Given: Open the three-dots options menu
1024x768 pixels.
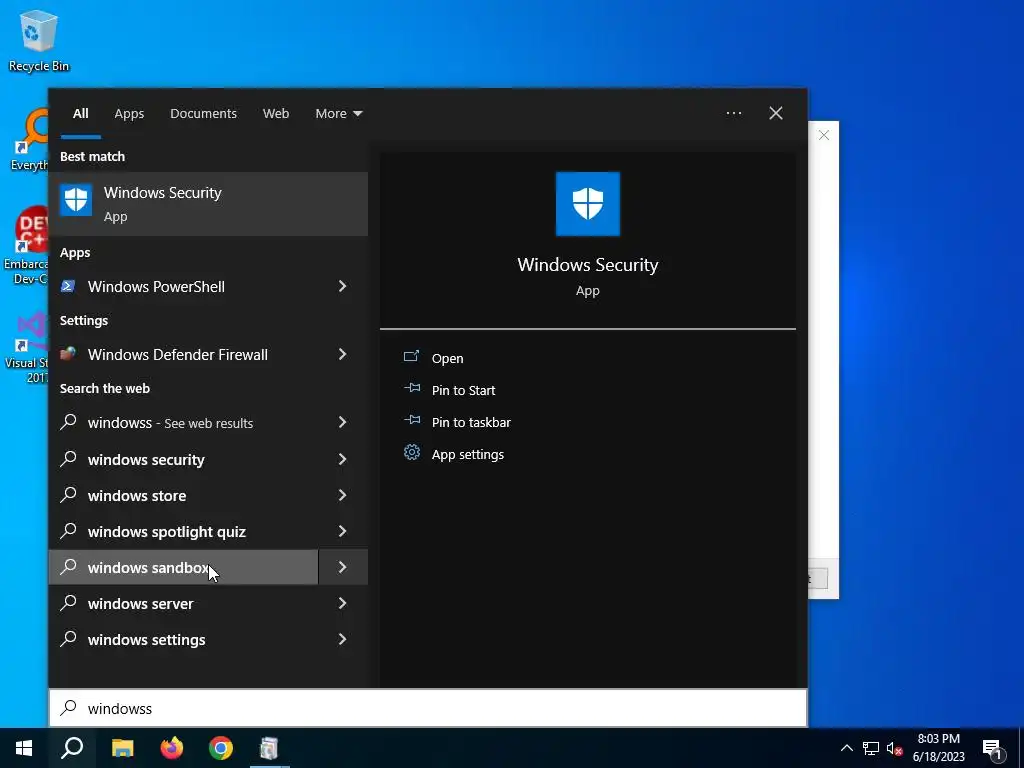Looking at the screenshot, I should [734, 113].
